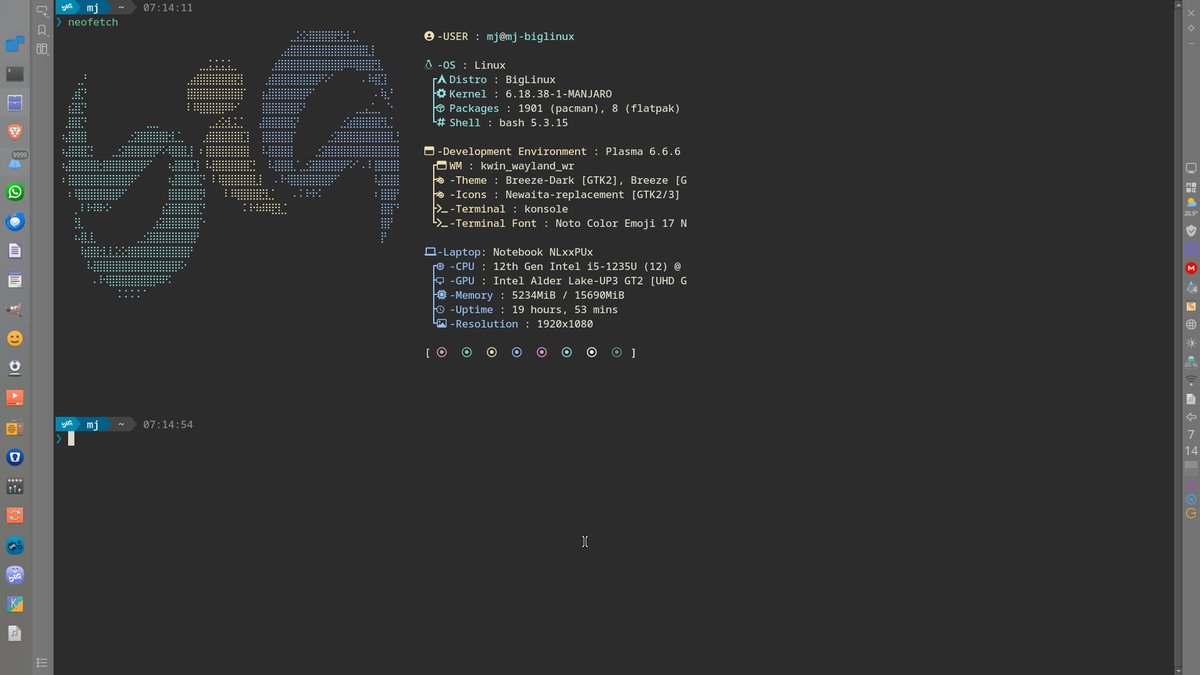Open the dock icon with the 9999 badge
1200x675 pixels.
(x=15, y=161)
